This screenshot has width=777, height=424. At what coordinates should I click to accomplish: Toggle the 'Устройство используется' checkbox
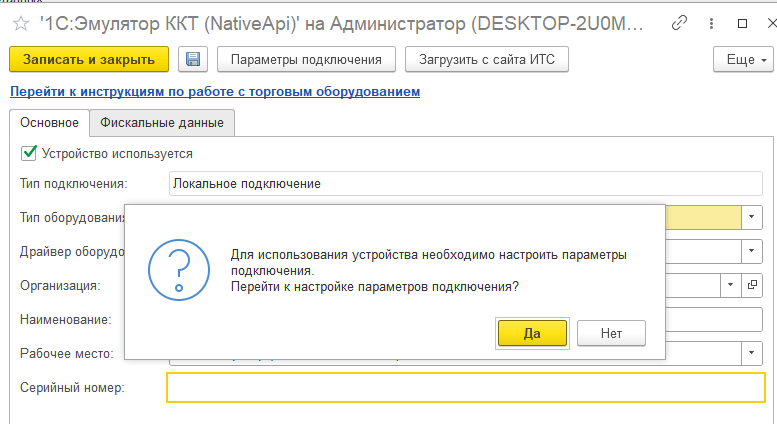[x=28, y=153]
